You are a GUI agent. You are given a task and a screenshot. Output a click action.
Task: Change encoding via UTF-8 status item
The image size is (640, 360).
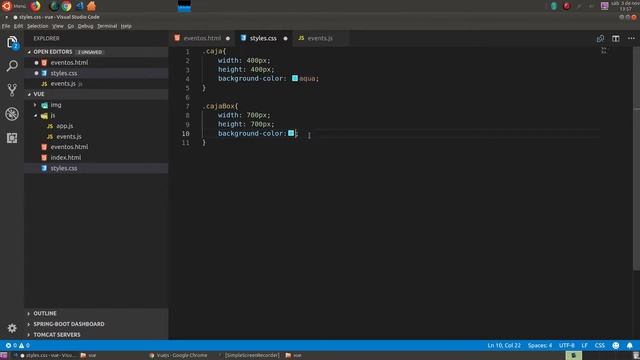pyautogui.click(x=567, y=345)
